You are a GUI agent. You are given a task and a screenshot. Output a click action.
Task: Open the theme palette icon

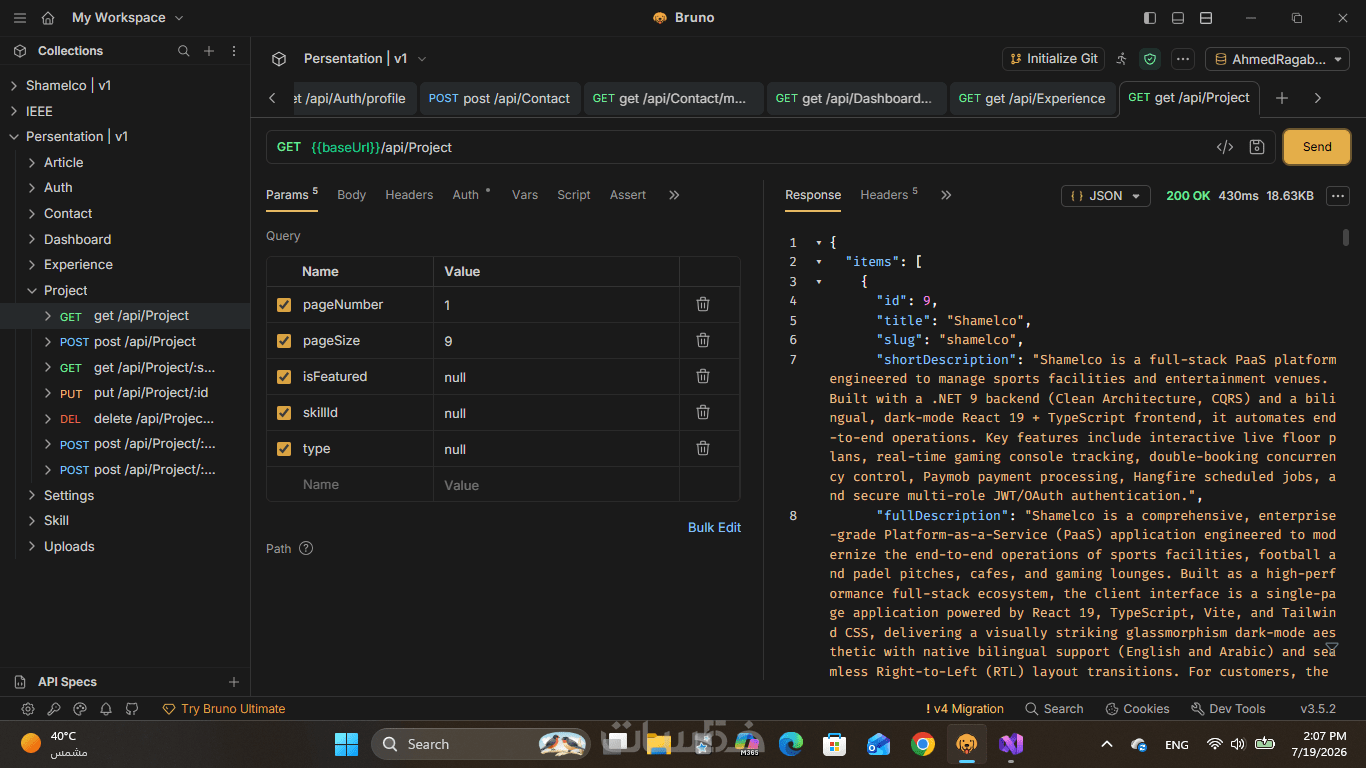(80, 709)
